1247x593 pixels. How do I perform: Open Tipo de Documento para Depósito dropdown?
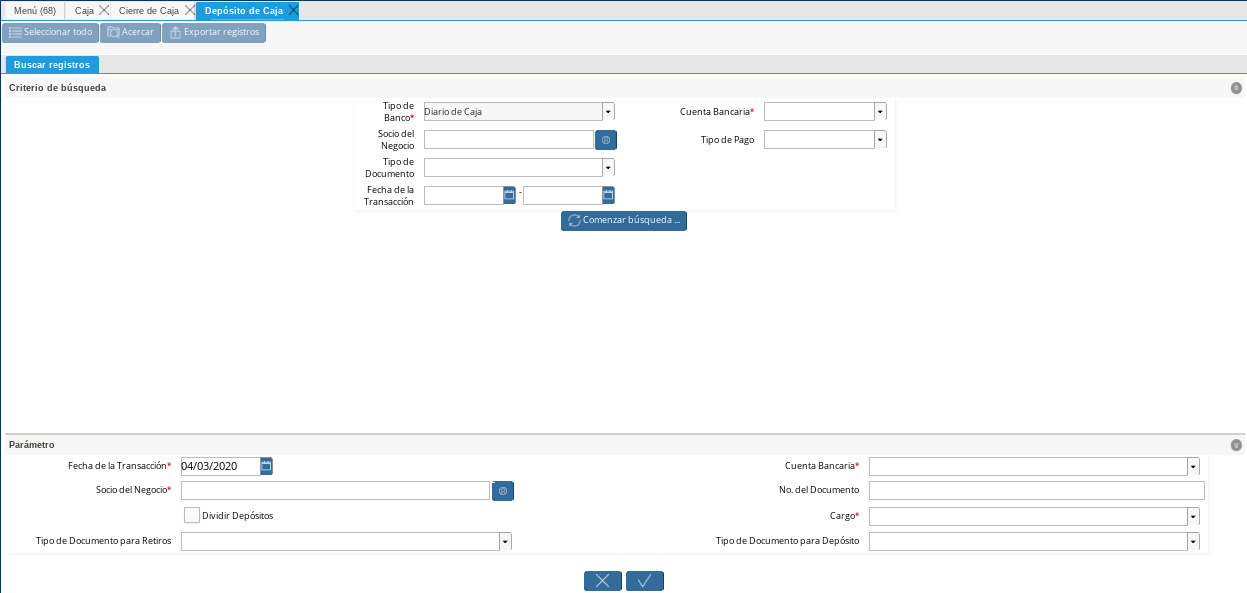click(1193, 541)
